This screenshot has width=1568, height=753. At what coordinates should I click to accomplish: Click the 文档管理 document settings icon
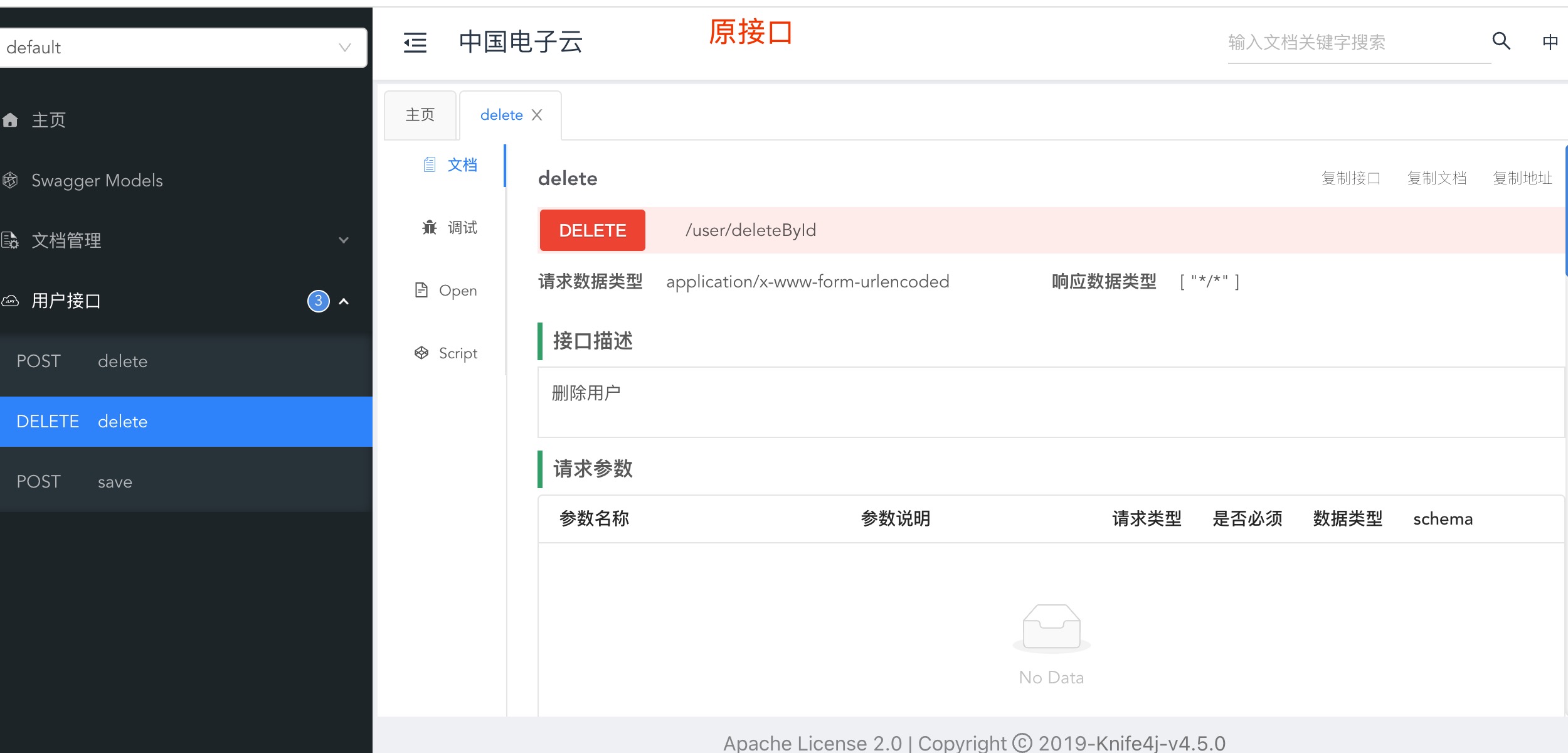point(10,240)
